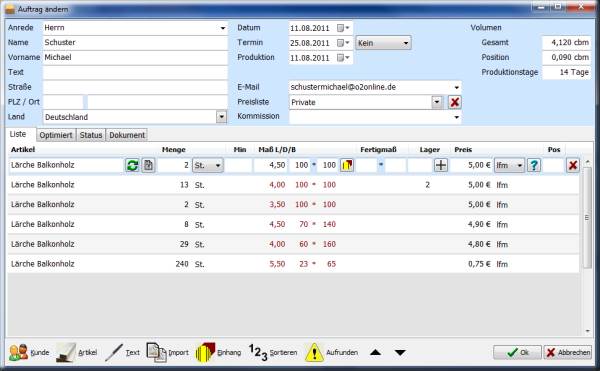The width and height of the screenshot is (600, 371).
Task: Click the Menge column header
Action: 174,150
